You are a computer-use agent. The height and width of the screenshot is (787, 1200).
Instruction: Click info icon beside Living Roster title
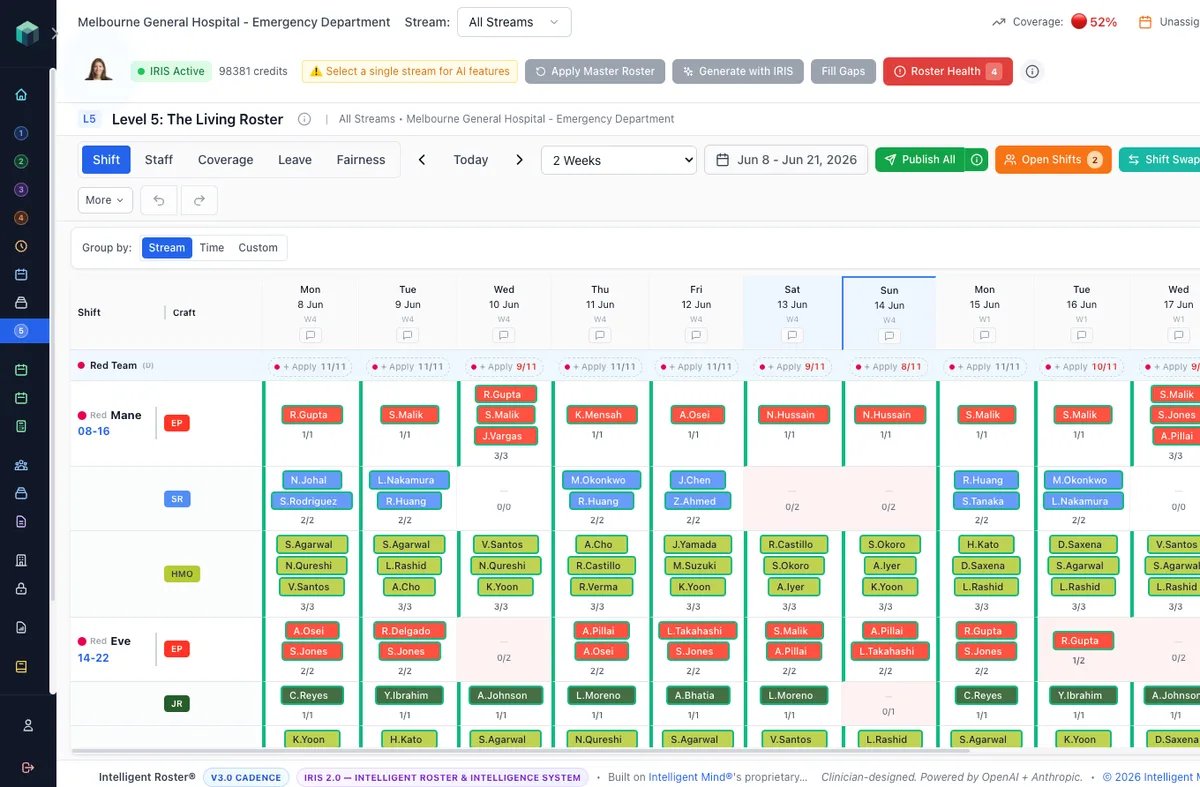click(304, 119)
